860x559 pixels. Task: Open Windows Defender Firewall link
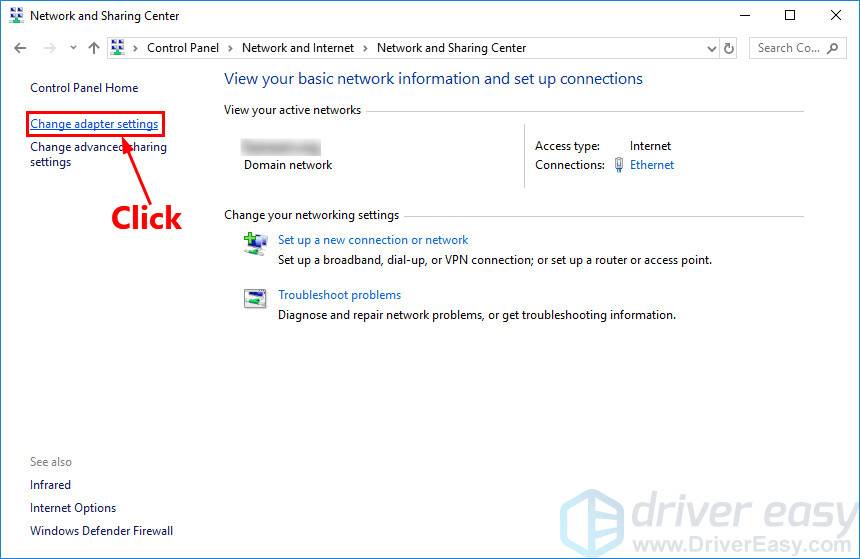[101, 531]
